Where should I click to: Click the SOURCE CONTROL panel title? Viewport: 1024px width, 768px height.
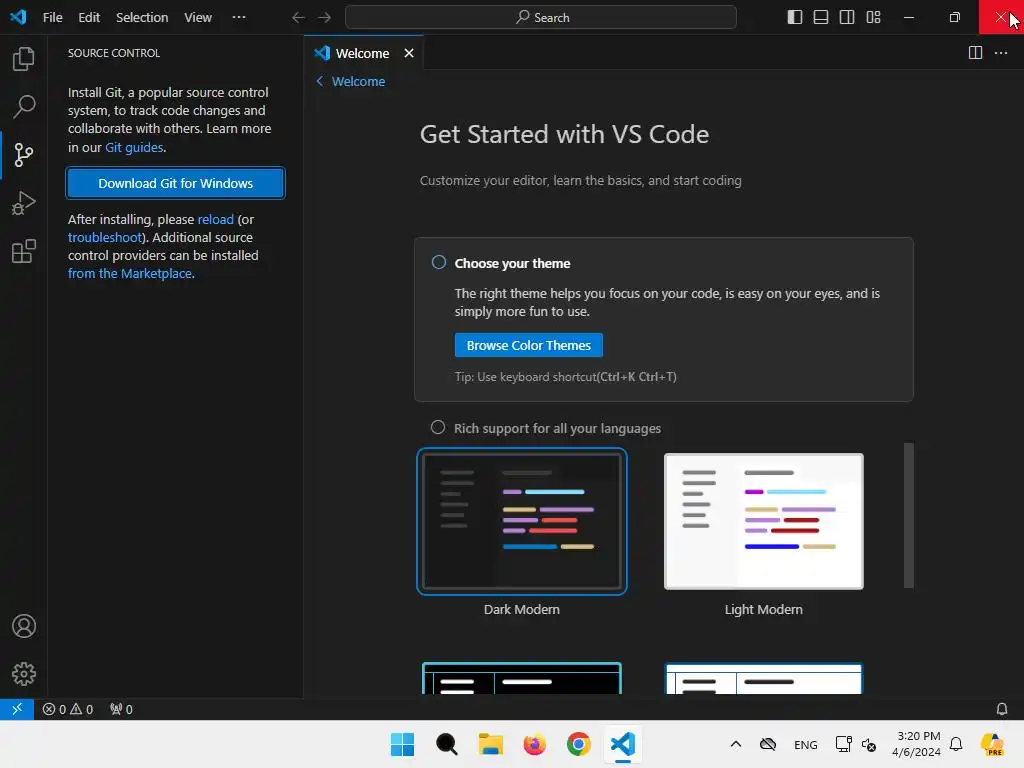(x=114, y=53)
